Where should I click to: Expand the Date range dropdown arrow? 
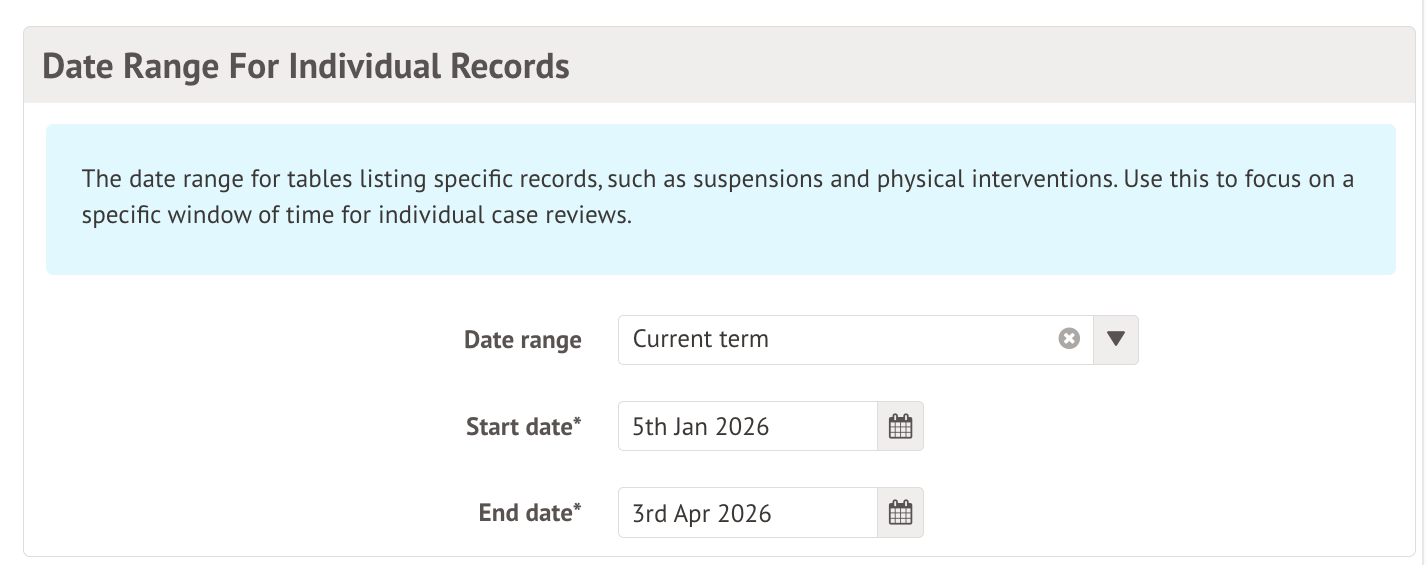click(x=1116, y=339)
